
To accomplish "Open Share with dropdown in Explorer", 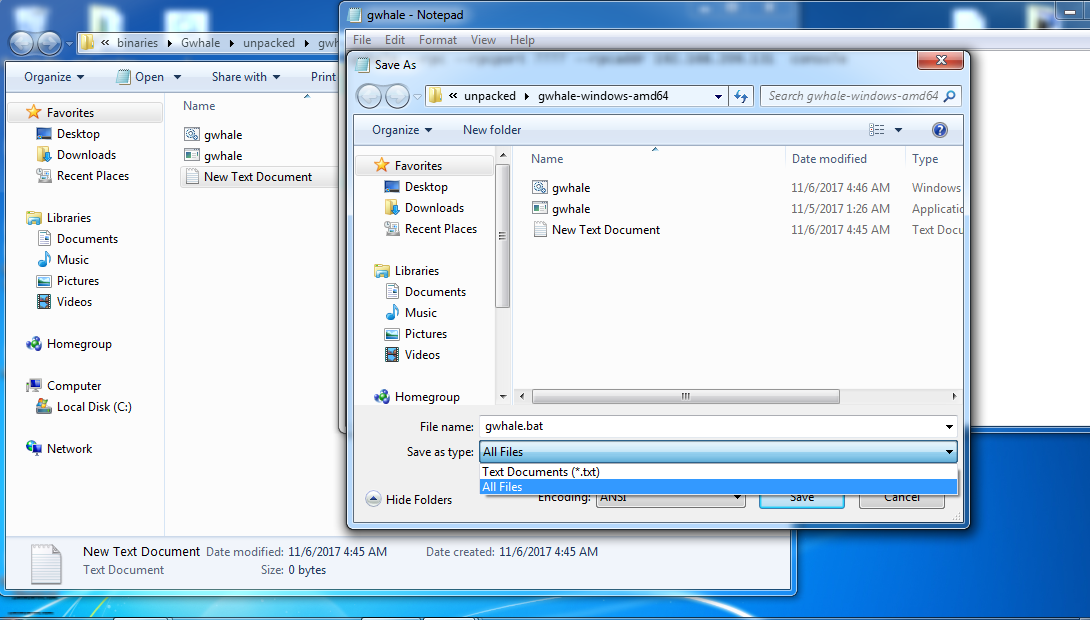I will tap(246, 76).
